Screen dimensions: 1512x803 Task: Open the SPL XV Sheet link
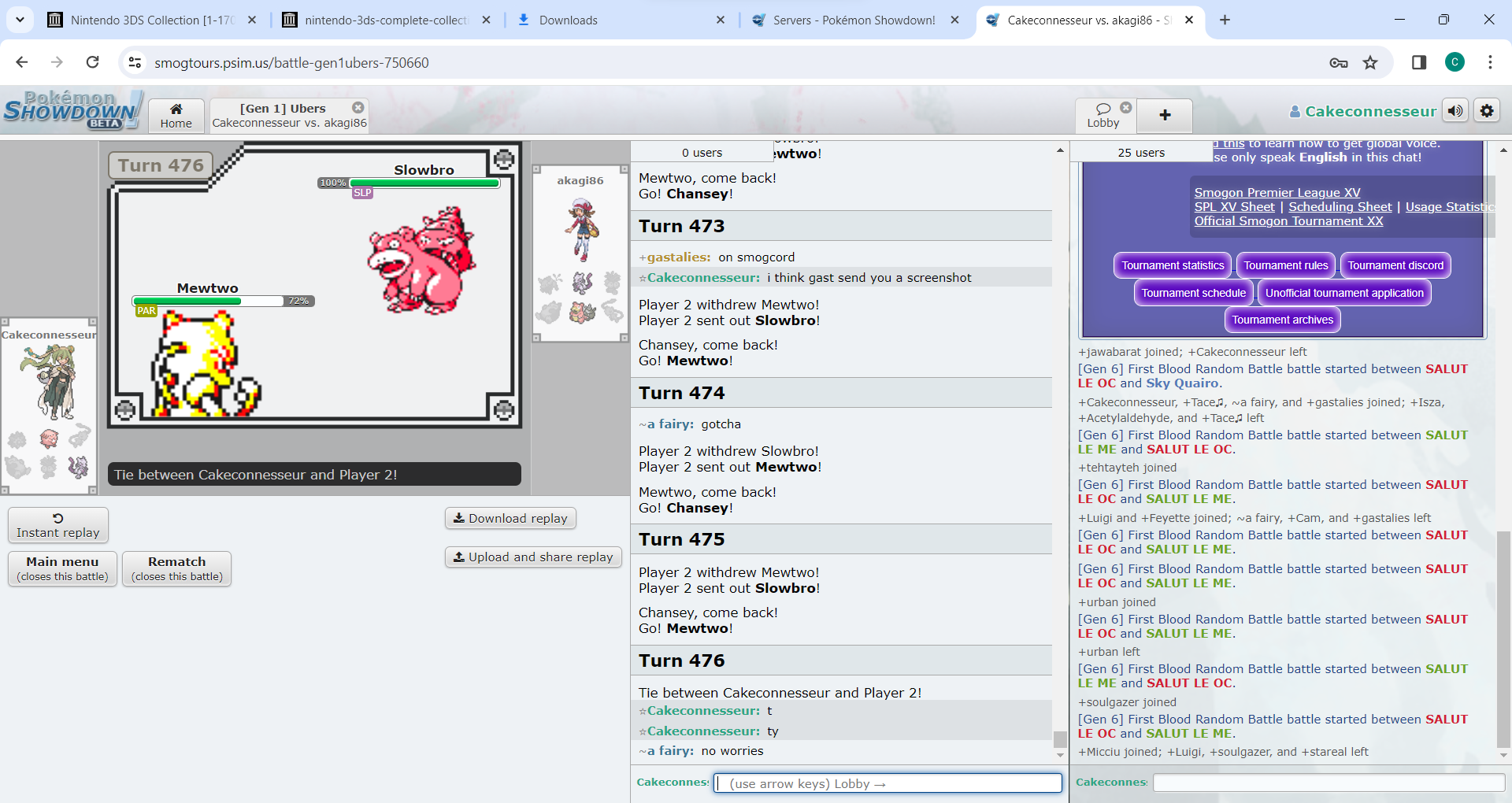pos(1234,207)
